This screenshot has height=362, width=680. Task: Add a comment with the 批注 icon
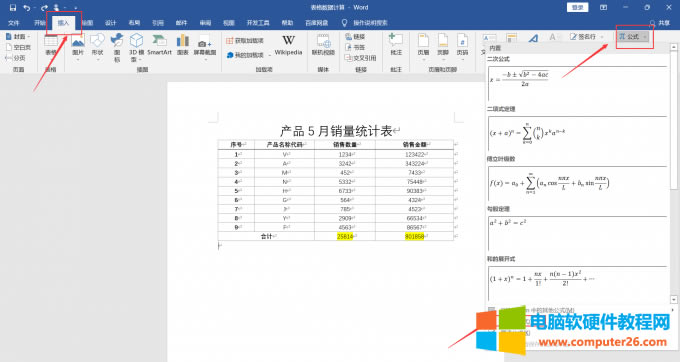(396, 45)
